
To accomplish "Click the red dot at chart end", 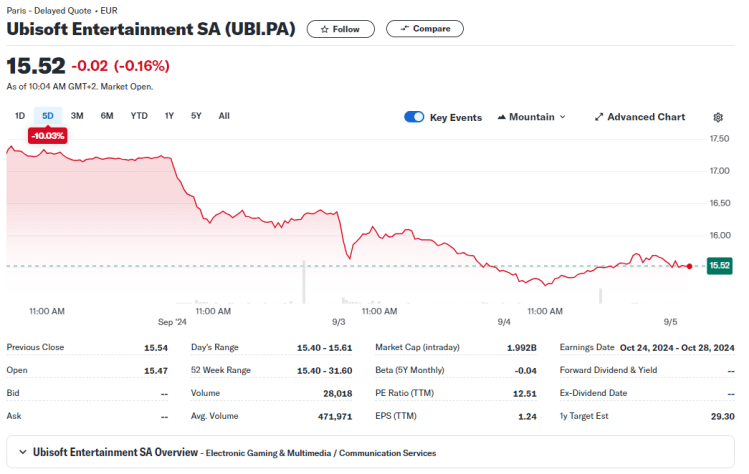I will point(689,267).
